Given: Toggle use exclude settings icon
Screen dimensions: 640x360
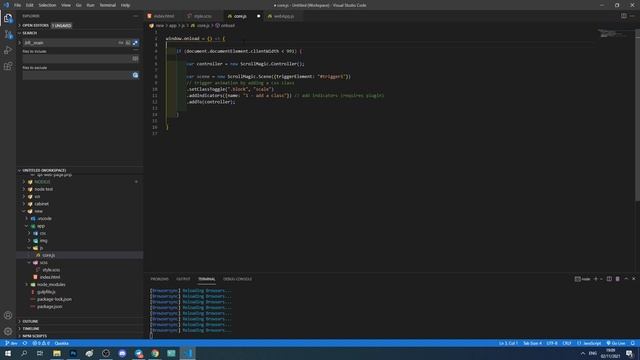Looking at the screenshot, I should 135,75.
